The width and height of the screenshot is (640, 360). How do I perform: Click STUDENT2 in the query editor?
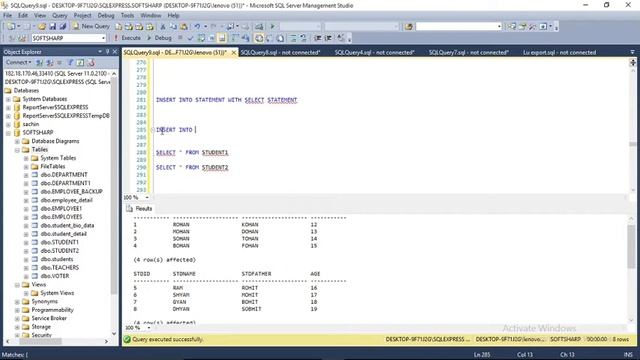point(215,168)
